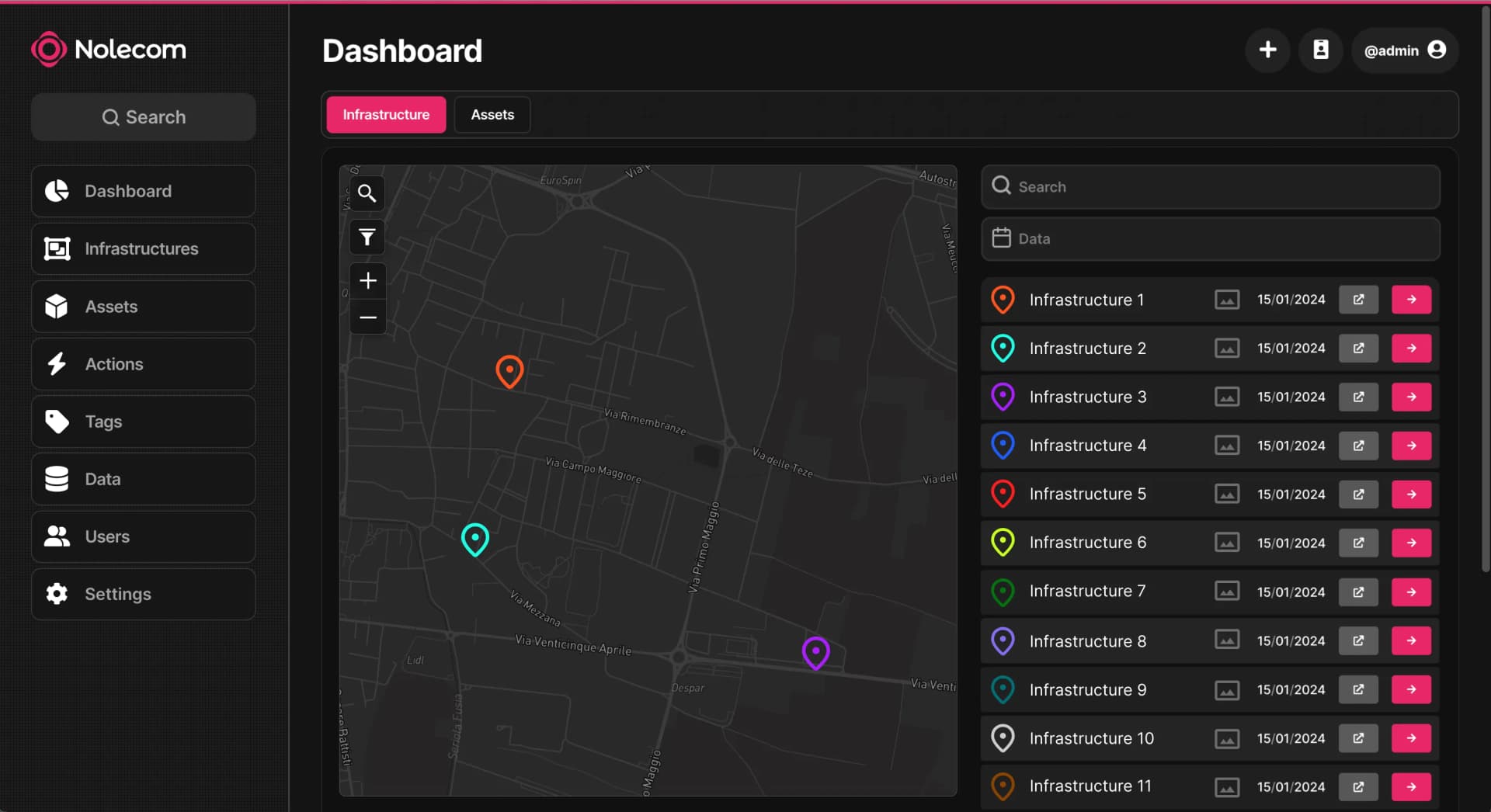1491x812 pixels.
Task: Select the Infrastructure tab
Action: point(386,115)
